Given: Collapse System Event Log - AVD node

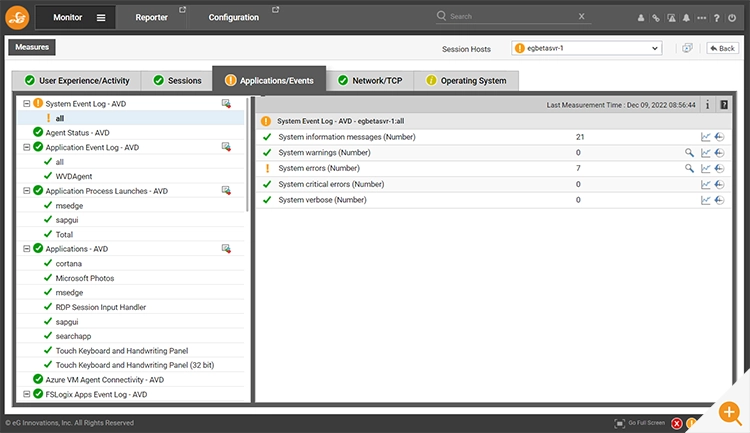Looking at the screenshot, I should [x=27, y=103].
